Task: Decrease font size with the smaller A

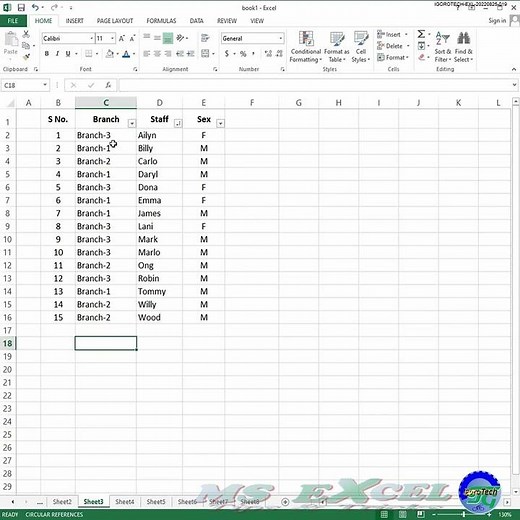Action: (132, 38)
